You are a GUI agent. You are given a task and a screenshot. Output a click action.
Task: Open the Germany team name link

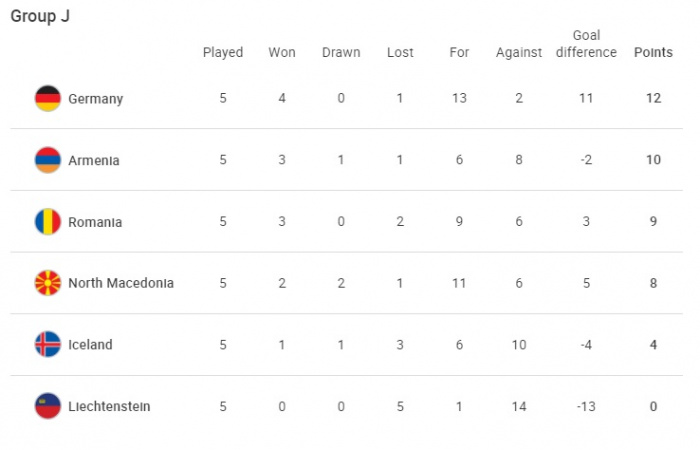click(x=96, y=99)
